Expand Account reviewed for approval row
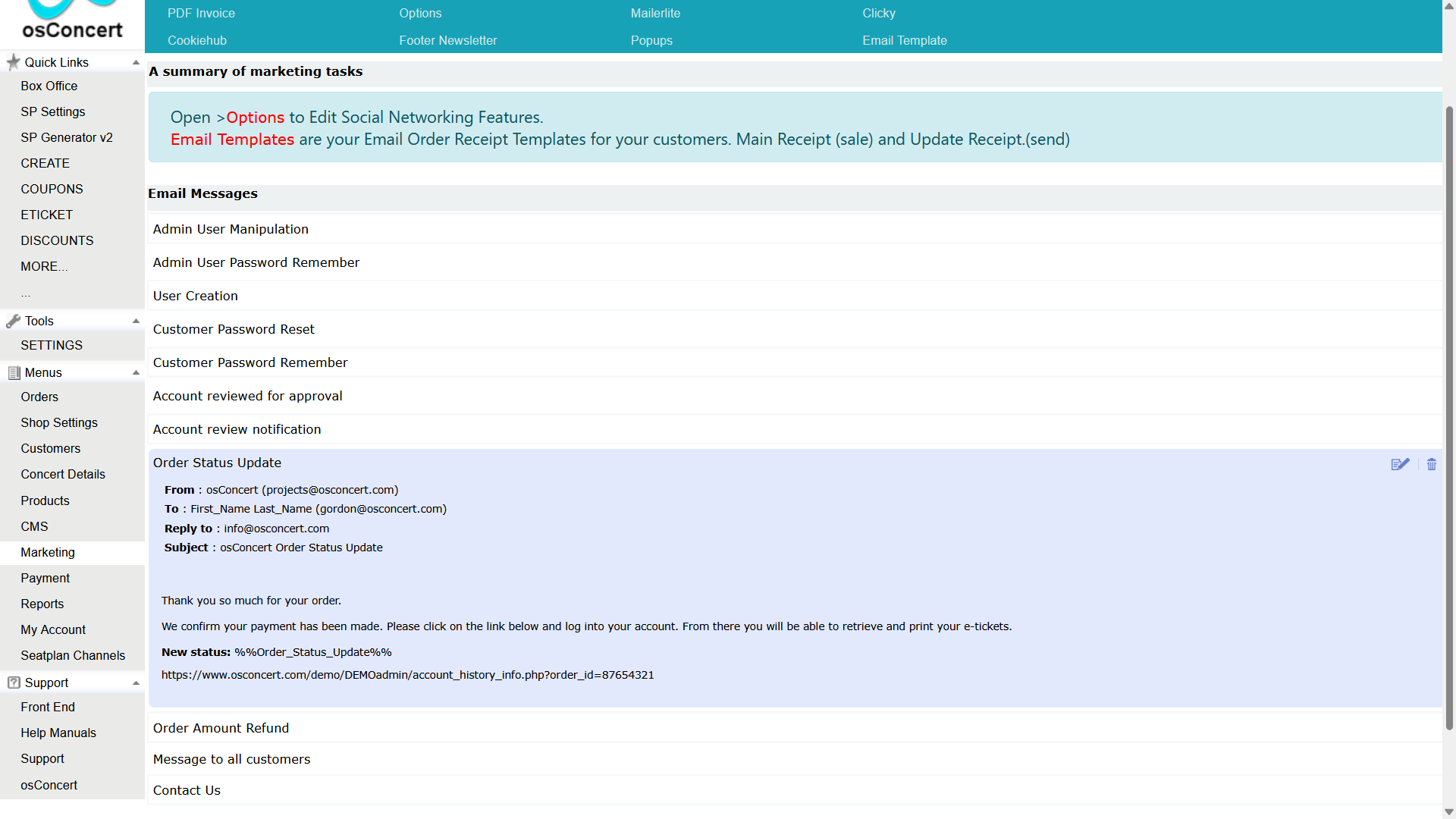The image size is (1456, 819). pyautogui.click(x=795, y=396)
